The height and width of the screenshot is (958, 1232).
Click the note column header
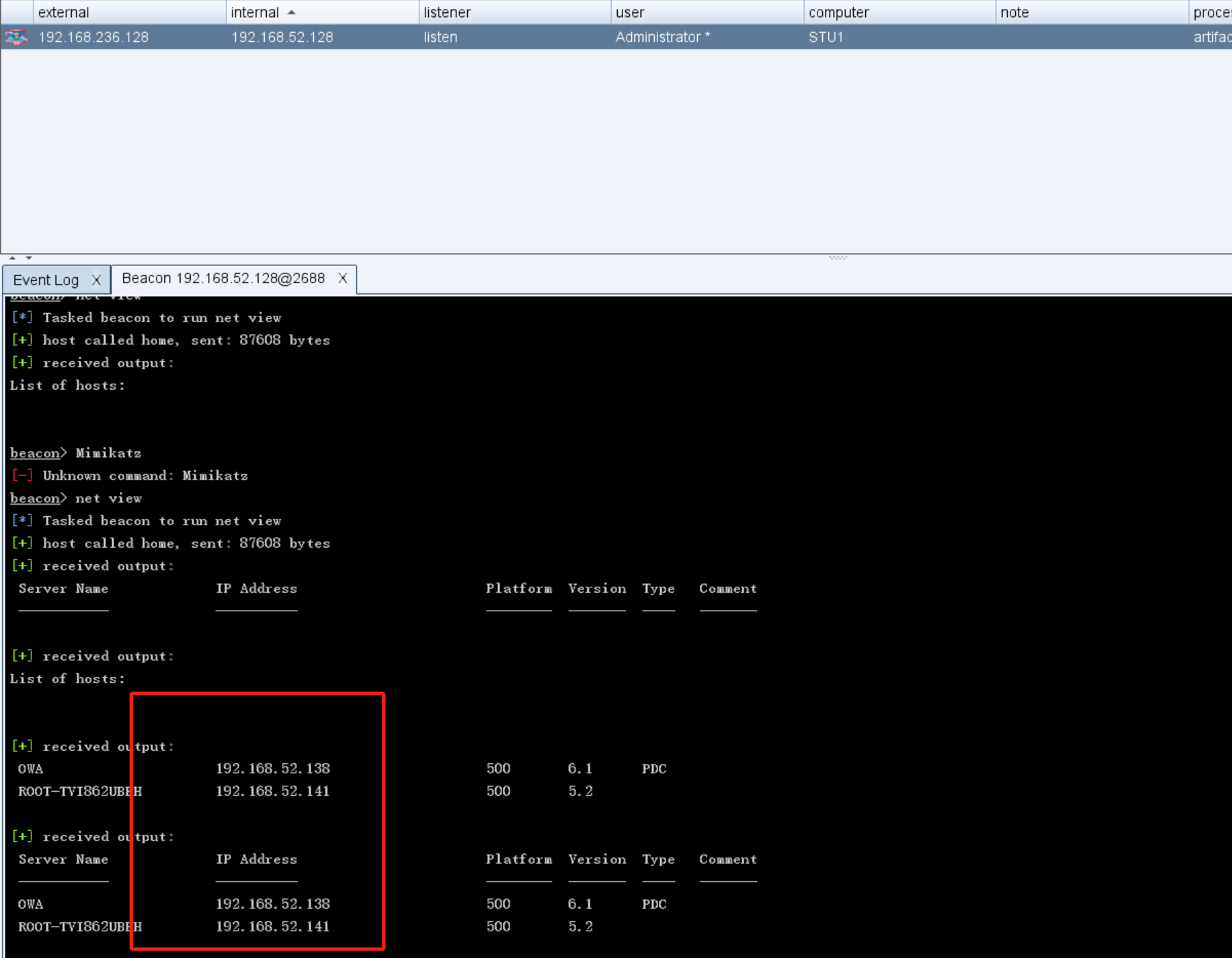(x=1014, y=12)
